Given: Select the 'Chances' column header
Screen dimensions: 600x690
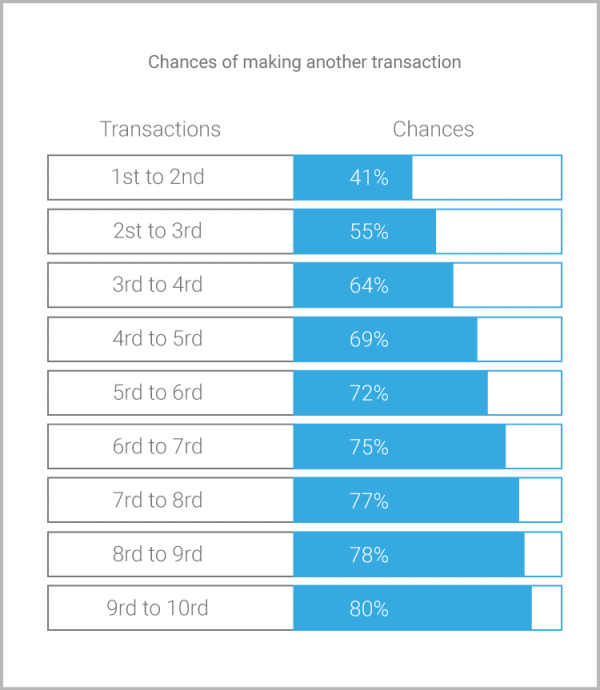Looking at the screenshot, I should [433, 129].
